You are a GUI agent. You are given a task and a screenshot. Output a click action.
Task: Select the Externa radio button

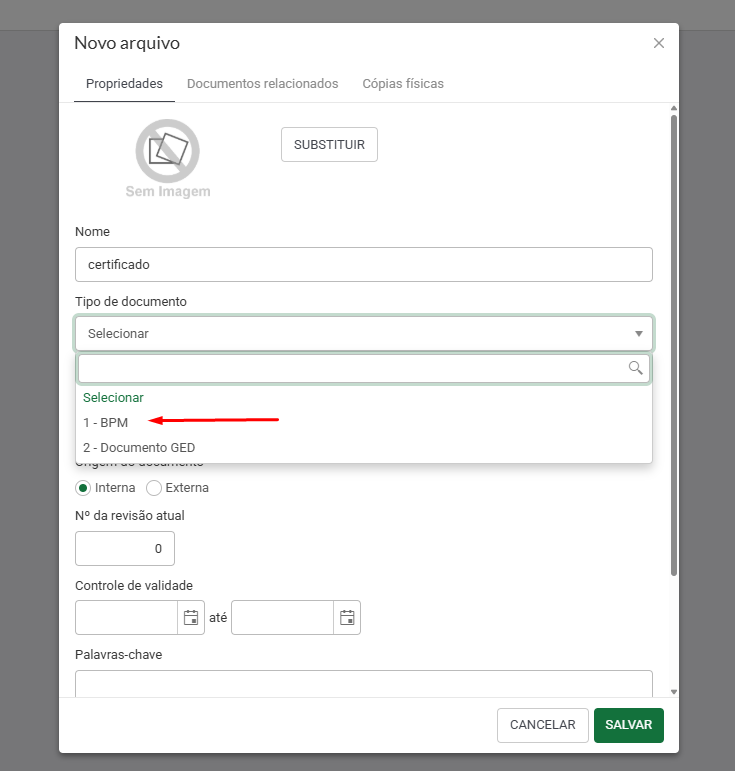[154, 488]
